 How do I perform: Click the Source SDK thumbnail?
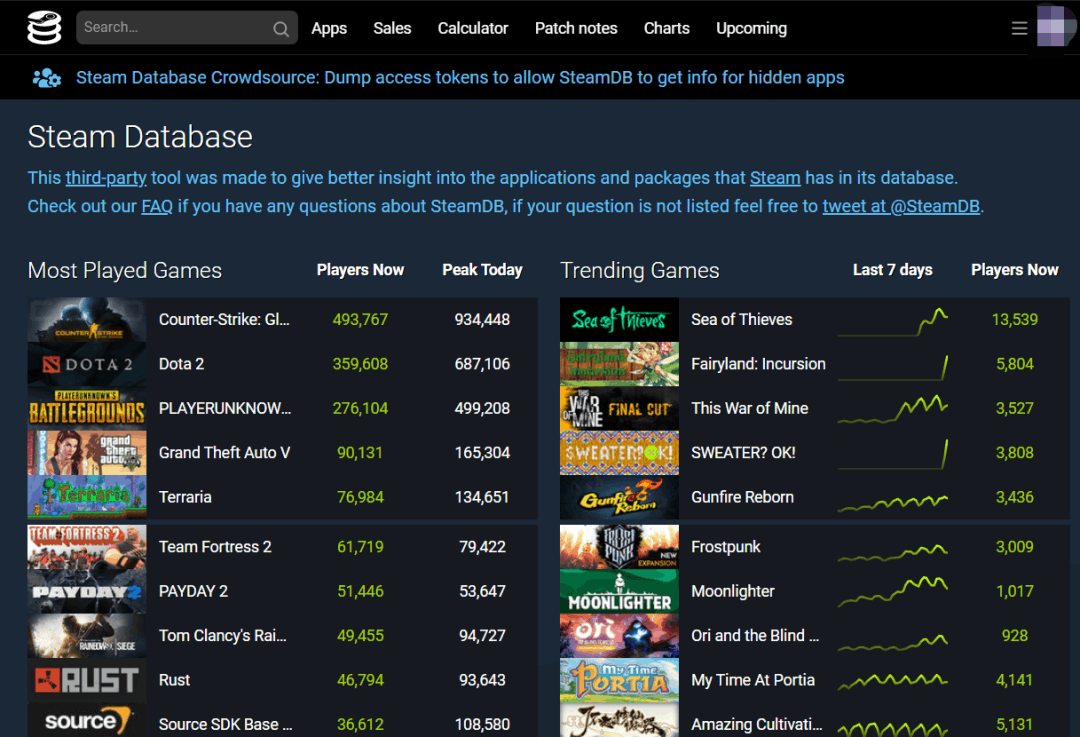click(87, 720)
